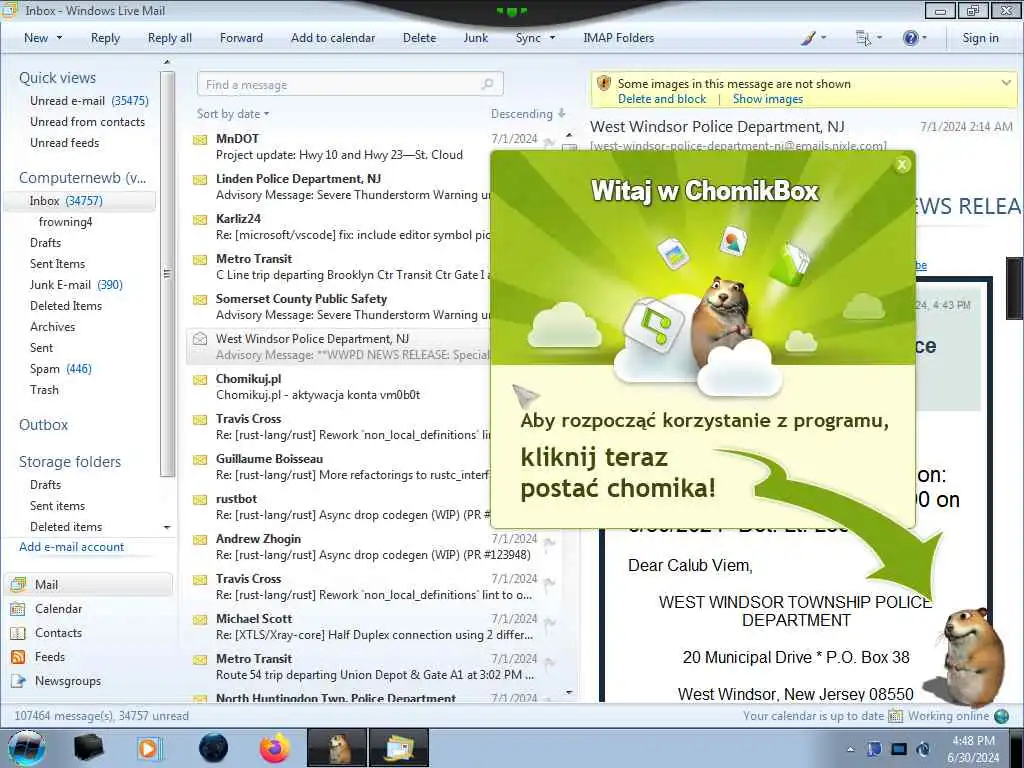Click the taskbar clock
The width and height of the screenshot is (1024, 768).
point(973,749)
